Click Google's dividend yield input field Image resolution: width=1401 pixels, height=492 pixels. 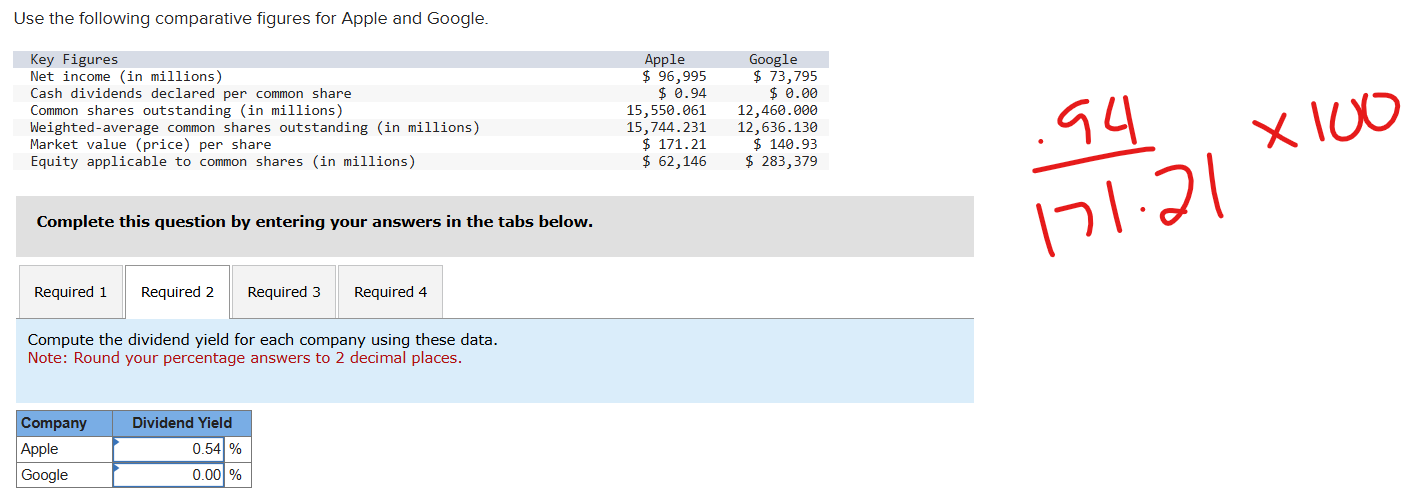click(170, 475)
